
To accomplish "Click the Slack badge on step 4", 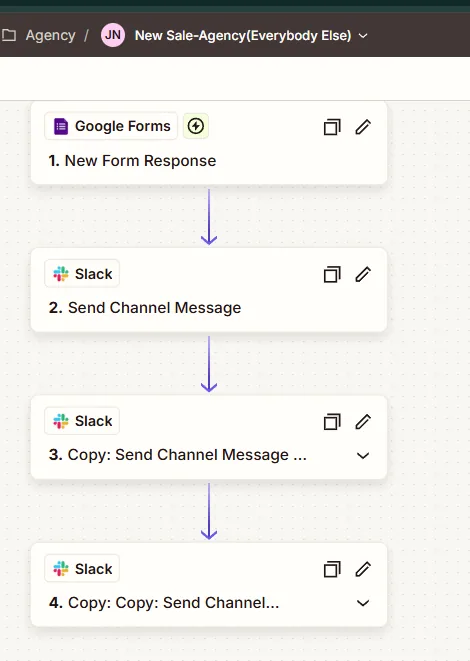I will click(x=82, y=569).
